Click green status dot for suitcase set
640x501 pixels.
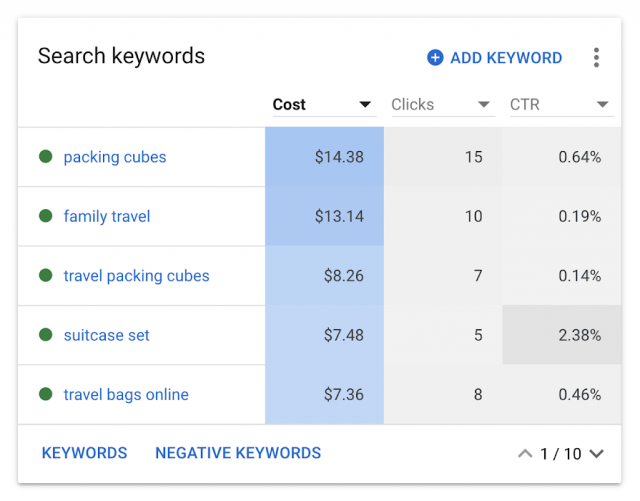(45, 335)
